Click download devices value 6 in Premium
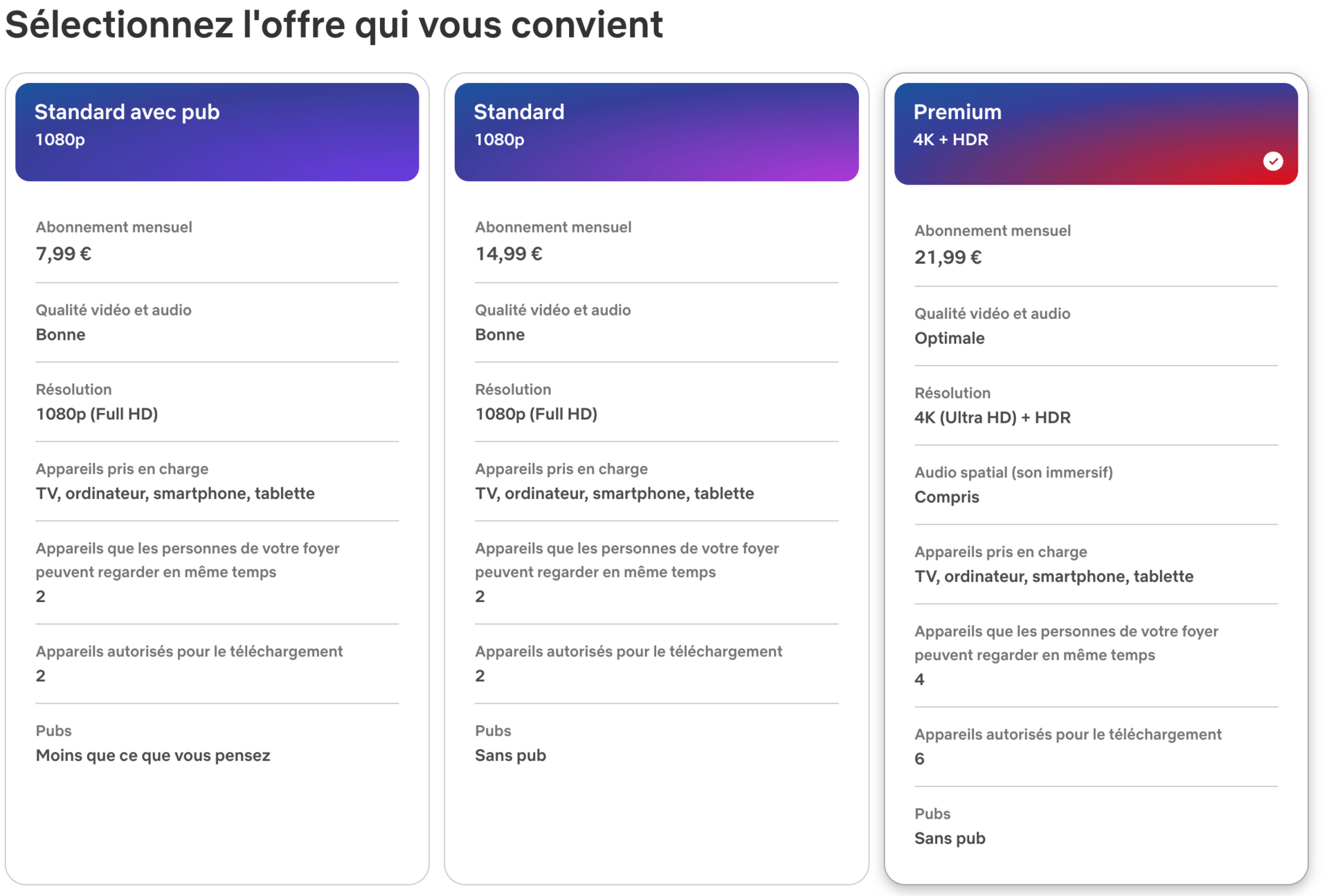This screenshot has width=1329, height=896. 919,759
